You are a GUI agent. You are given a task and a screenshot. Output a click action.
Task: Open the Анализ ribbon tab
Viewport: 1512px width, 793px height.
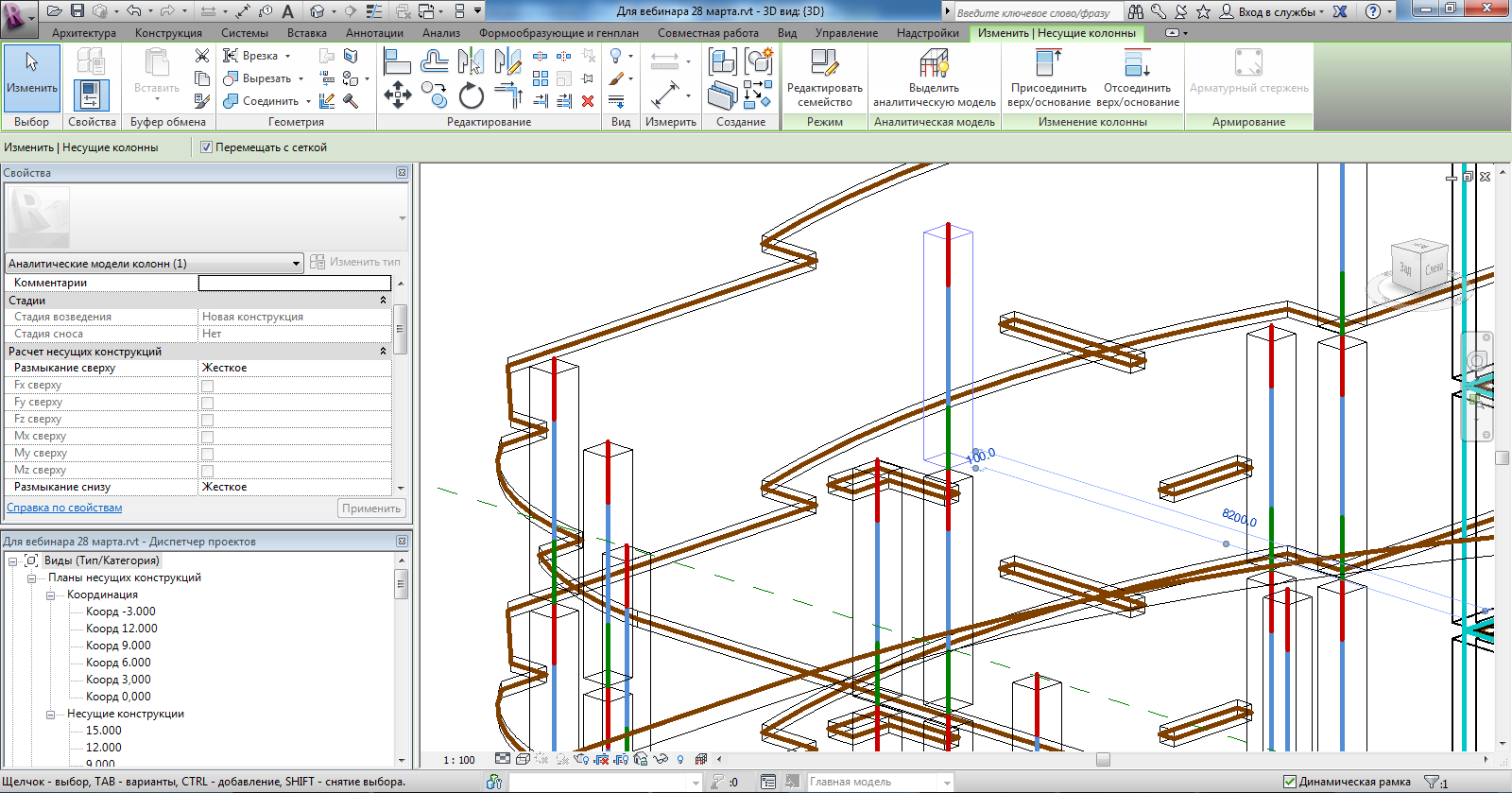[x=441, y=33]
